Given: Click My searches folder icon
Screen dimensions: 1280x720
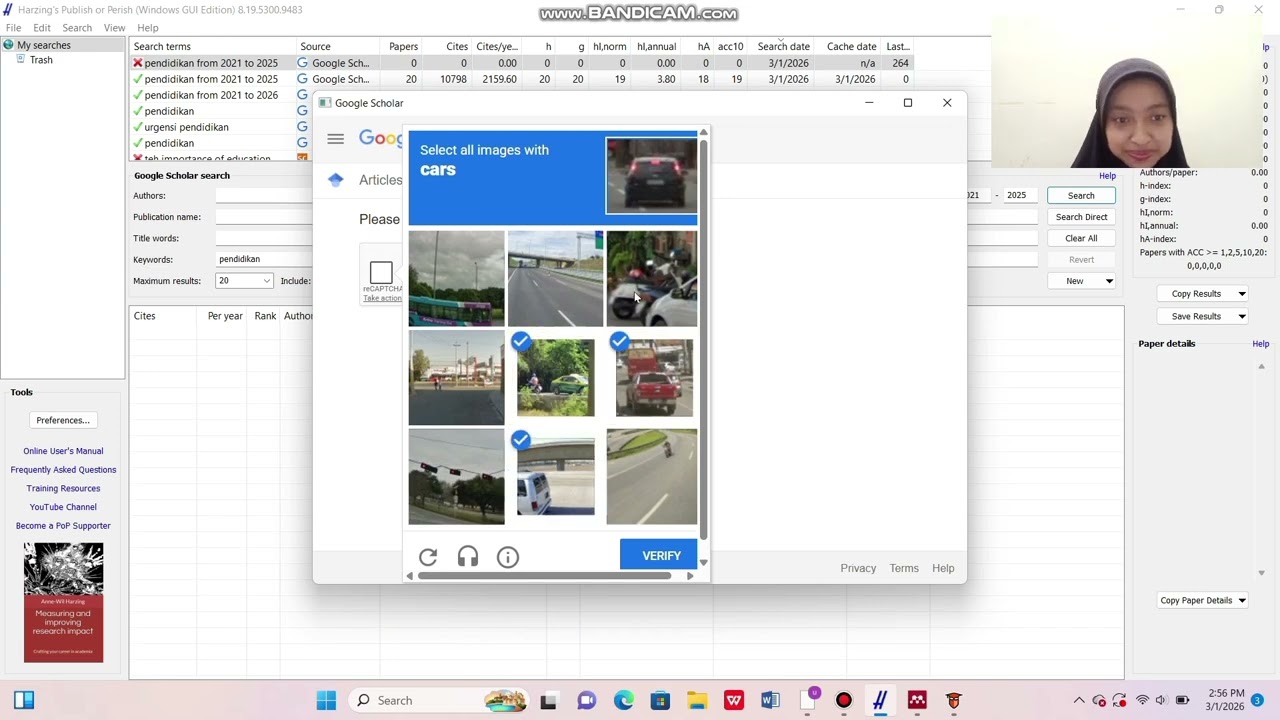Looking at the screenshot, I should 9,45.
